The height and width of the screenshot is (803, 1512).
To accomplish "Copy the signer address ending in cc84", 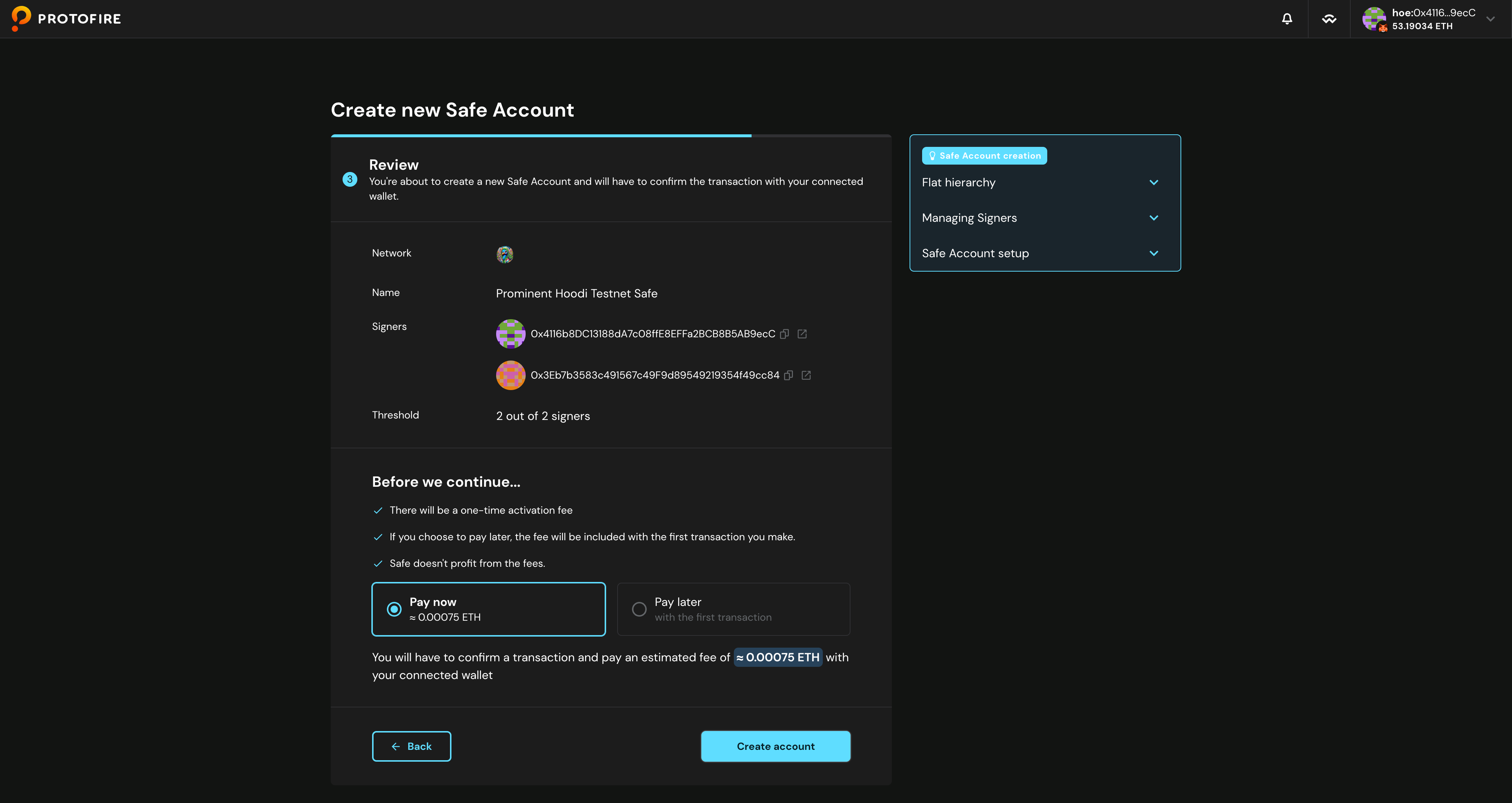I will (x=788, y=375).
